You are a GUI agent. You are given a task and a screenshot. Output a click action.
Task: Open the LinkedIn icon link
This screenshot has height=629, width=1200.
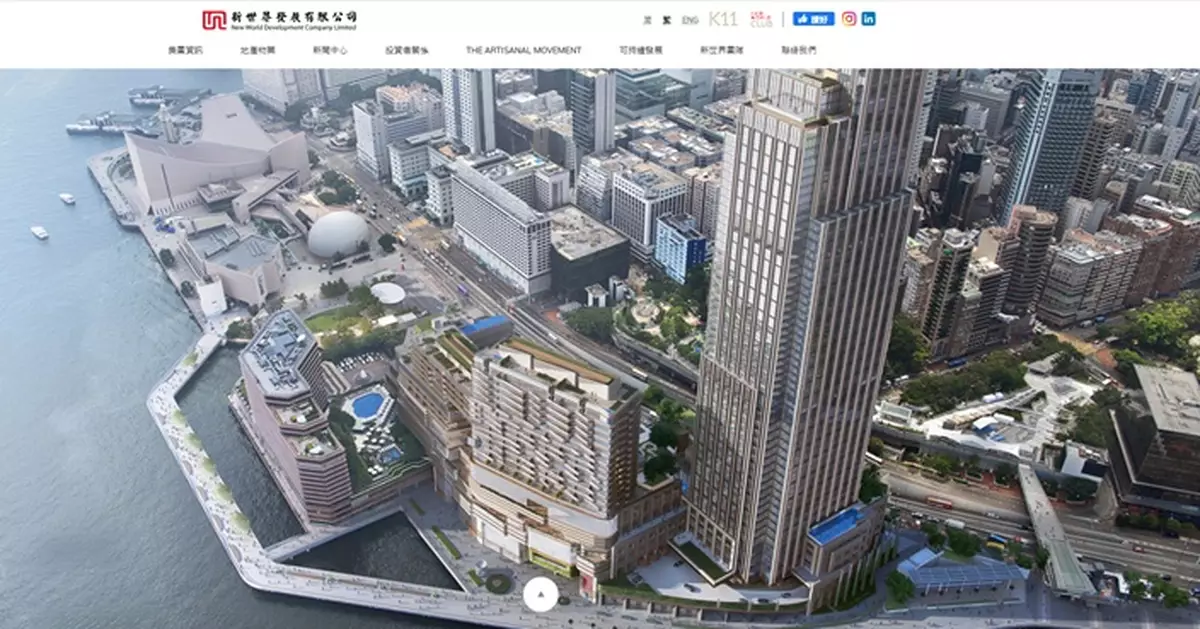click(868, 19)
